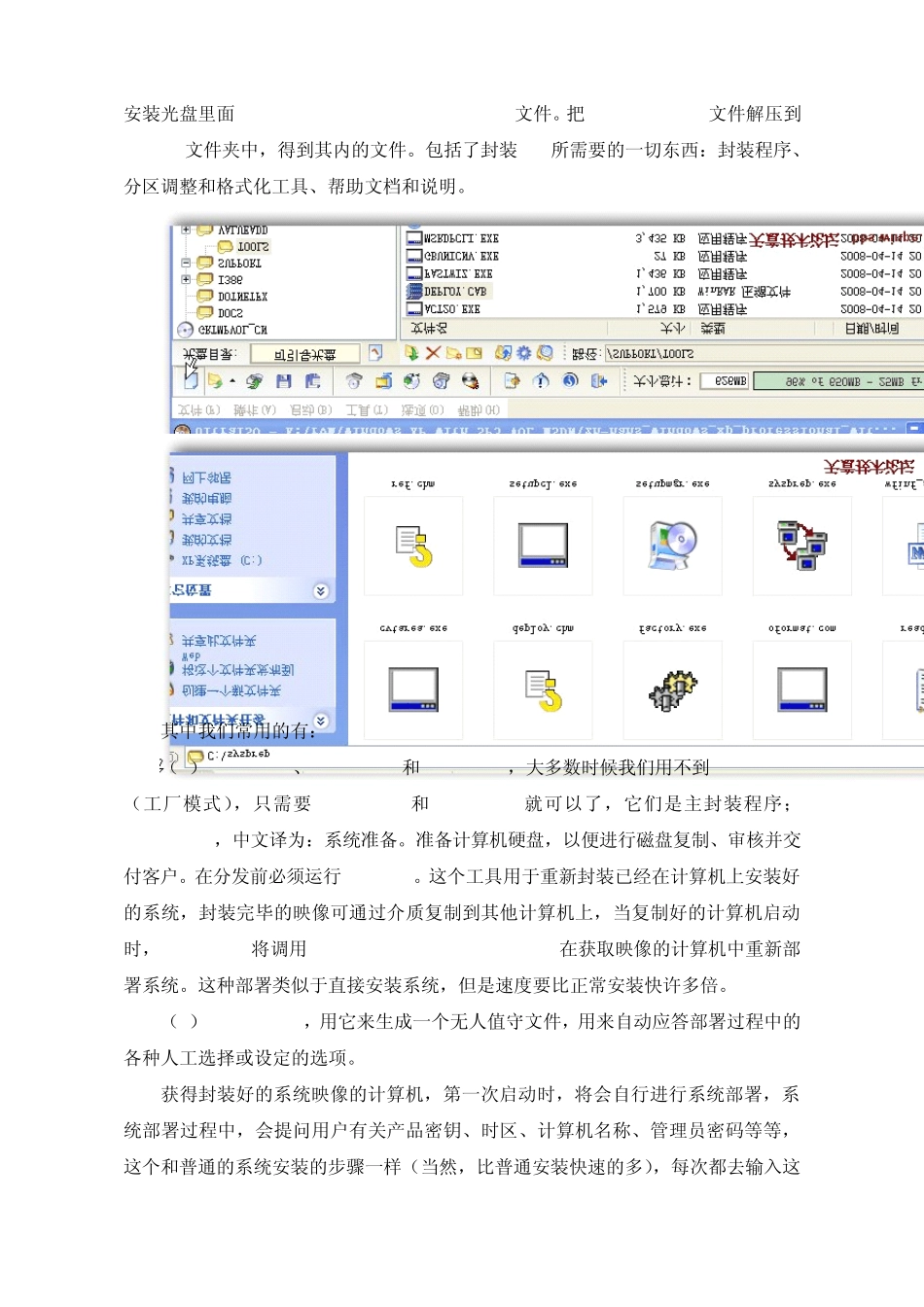Collapse the 其它位置 panel chevron
Viewport: 924px width, 1307px height.
tap(321, 590)
